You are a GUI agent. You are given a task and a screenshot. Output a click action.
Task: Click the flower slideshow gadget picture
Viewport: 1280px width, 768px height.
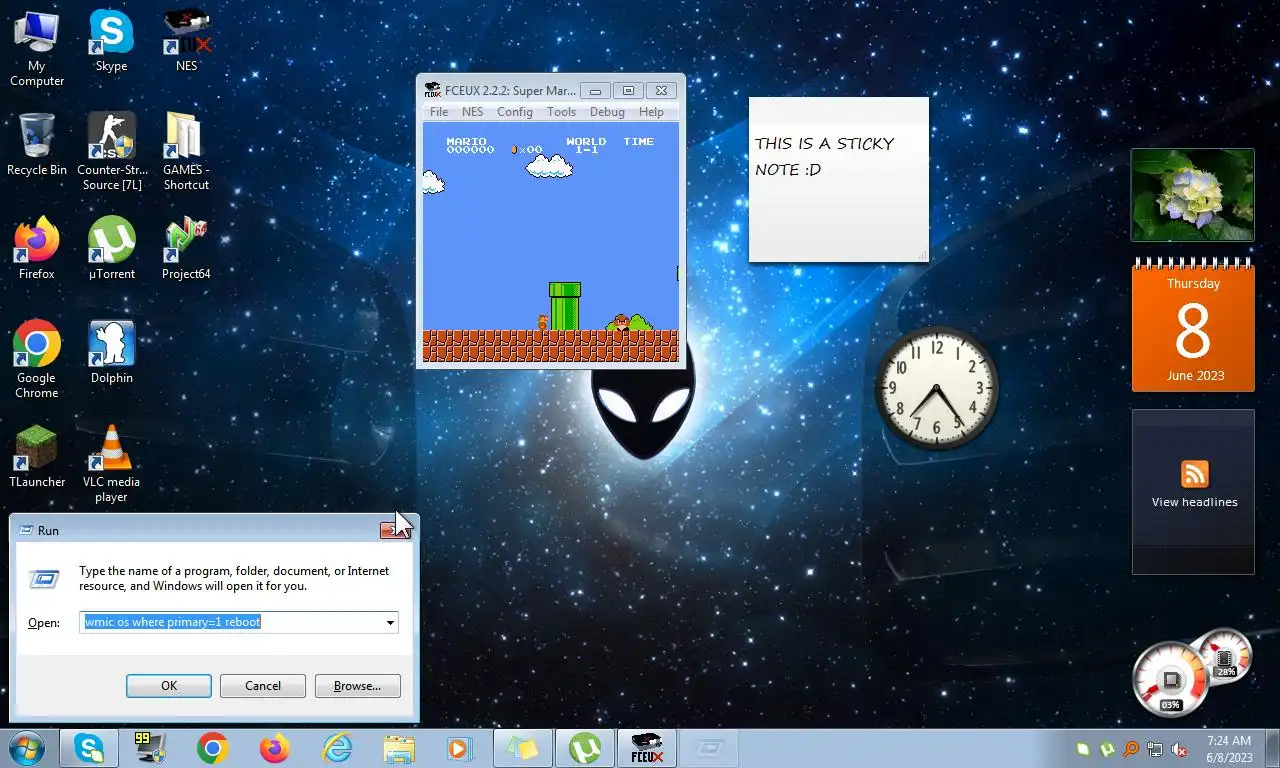pyautogui.click(x=1192, y=195)
